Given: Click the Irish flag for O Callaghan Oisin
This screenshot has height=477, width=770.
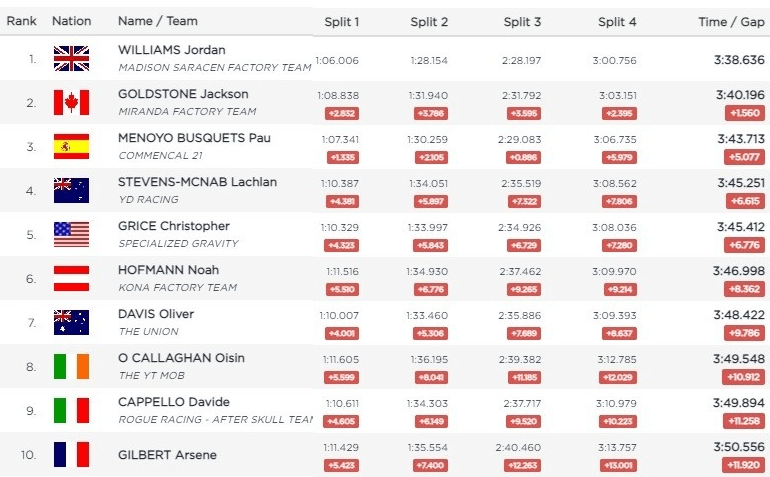Looking at the screenshot, I should point(71,367).
